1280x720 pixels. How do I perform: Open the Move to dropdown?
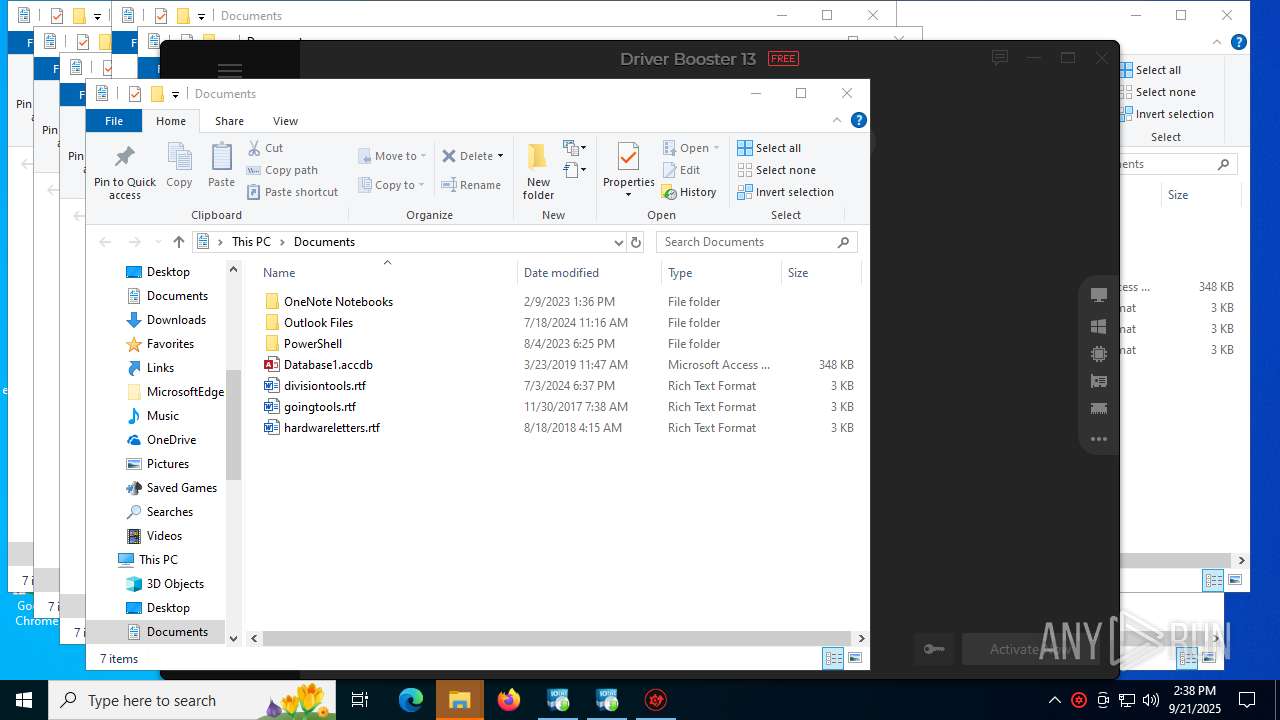tap(392, 156)
